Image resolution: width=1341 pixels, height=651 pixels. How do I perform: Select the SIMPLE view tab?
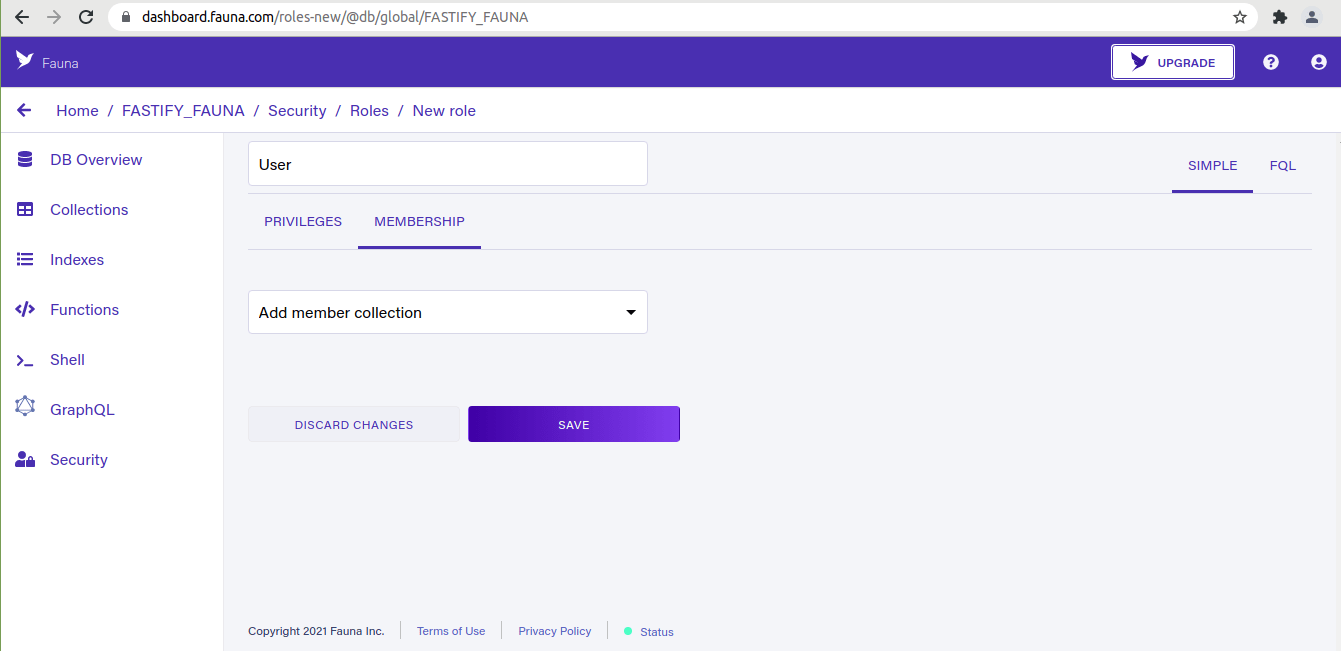click(x=1212, y=166)
